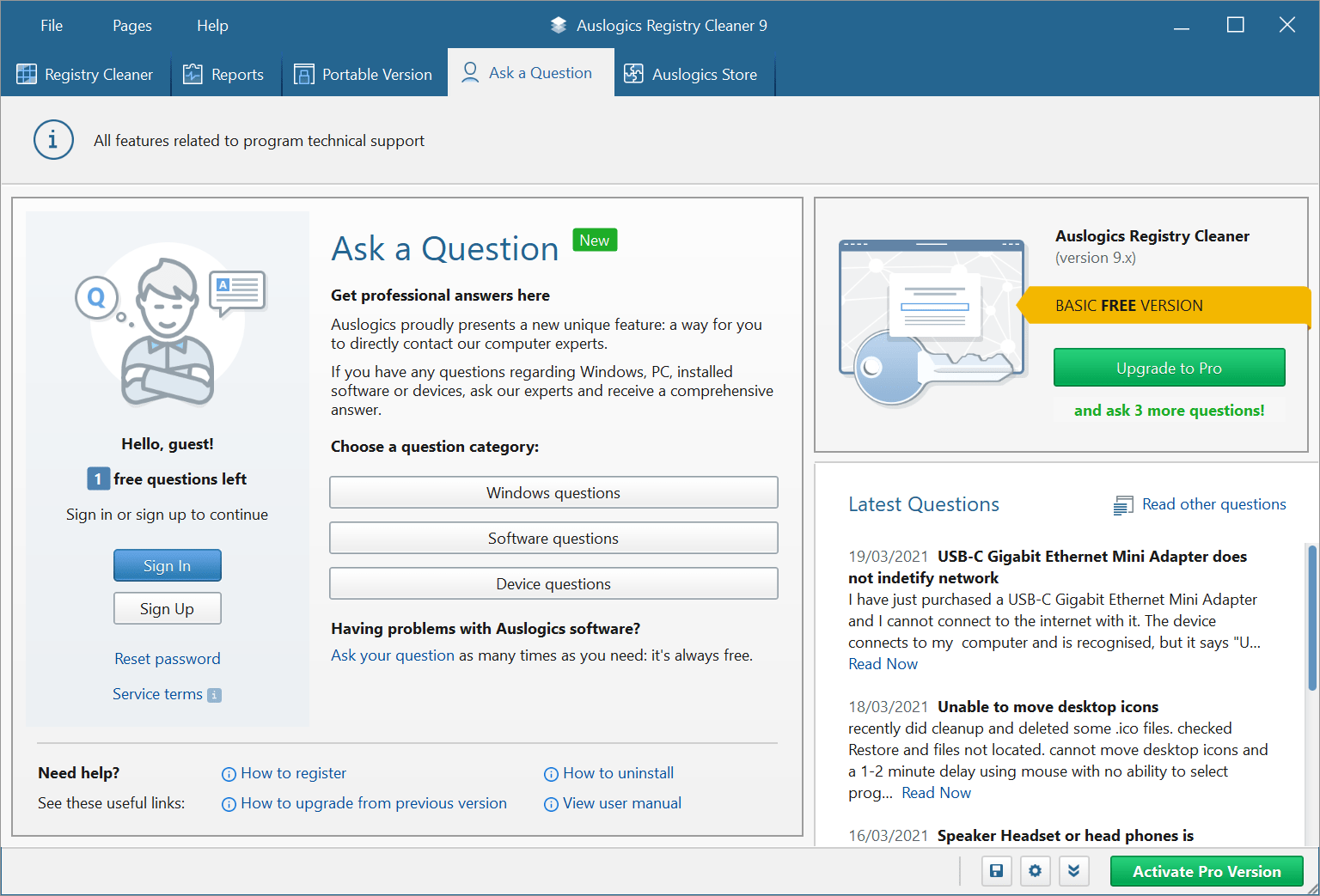Image resolution: width=1320 pixels, height=896 pixels.
Task: Click the info icon beside Service terms
Action: tap(215, 695)
